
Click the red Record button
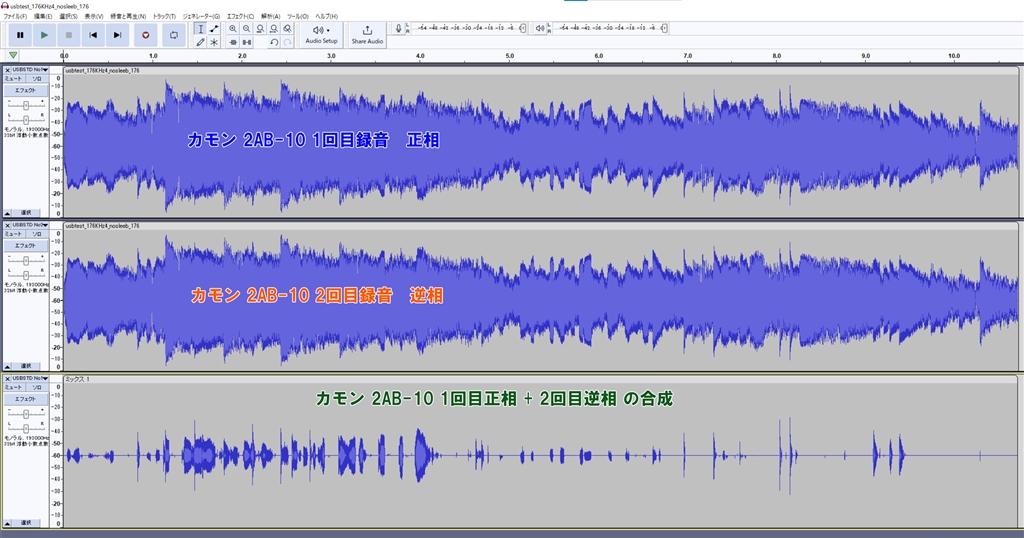click(146, 35)
